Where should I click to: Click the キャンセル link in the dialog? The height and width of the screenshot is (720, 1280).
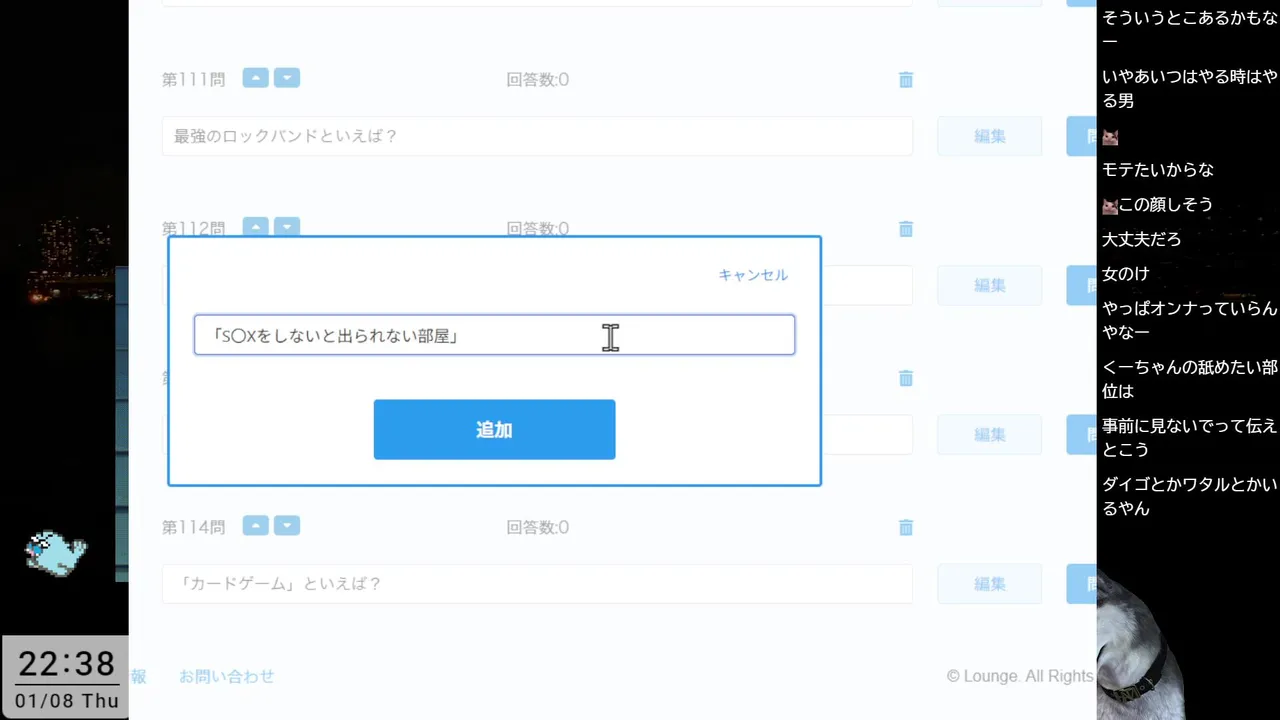tap(753, 275)
